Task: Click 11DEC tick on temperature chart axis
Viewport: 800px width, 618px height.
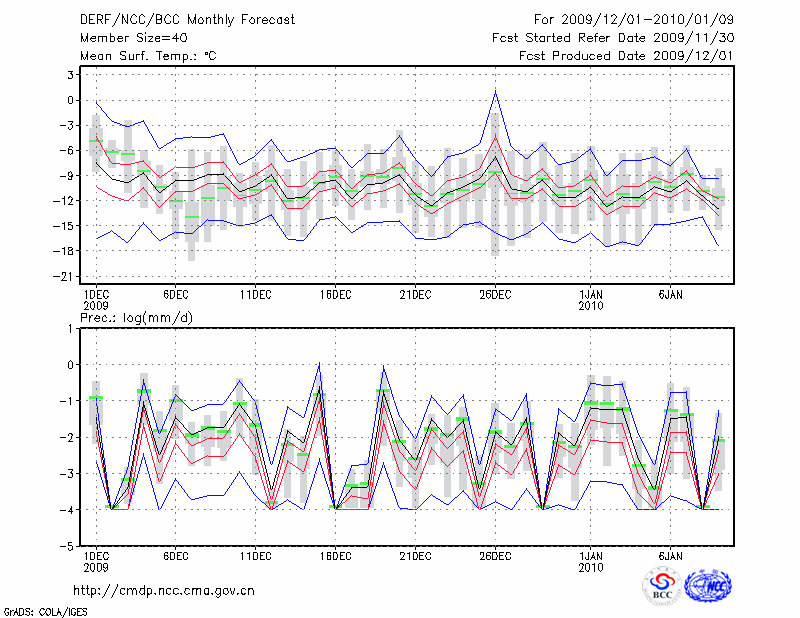Action: pyautogui.click(x=255, y=294)
